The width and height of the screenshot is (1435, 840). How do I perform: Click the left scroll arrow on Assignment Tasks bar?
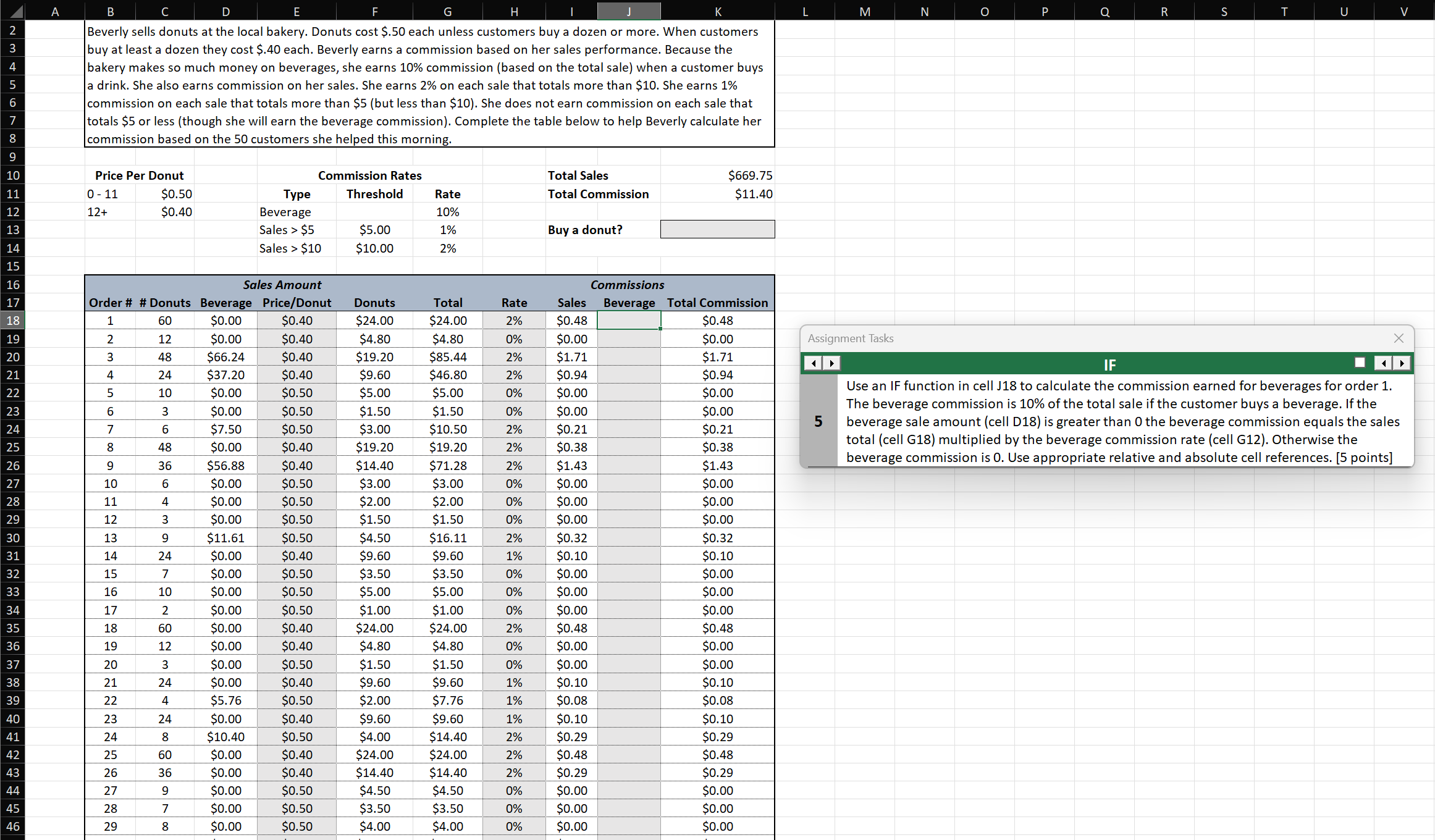[813, 363]
